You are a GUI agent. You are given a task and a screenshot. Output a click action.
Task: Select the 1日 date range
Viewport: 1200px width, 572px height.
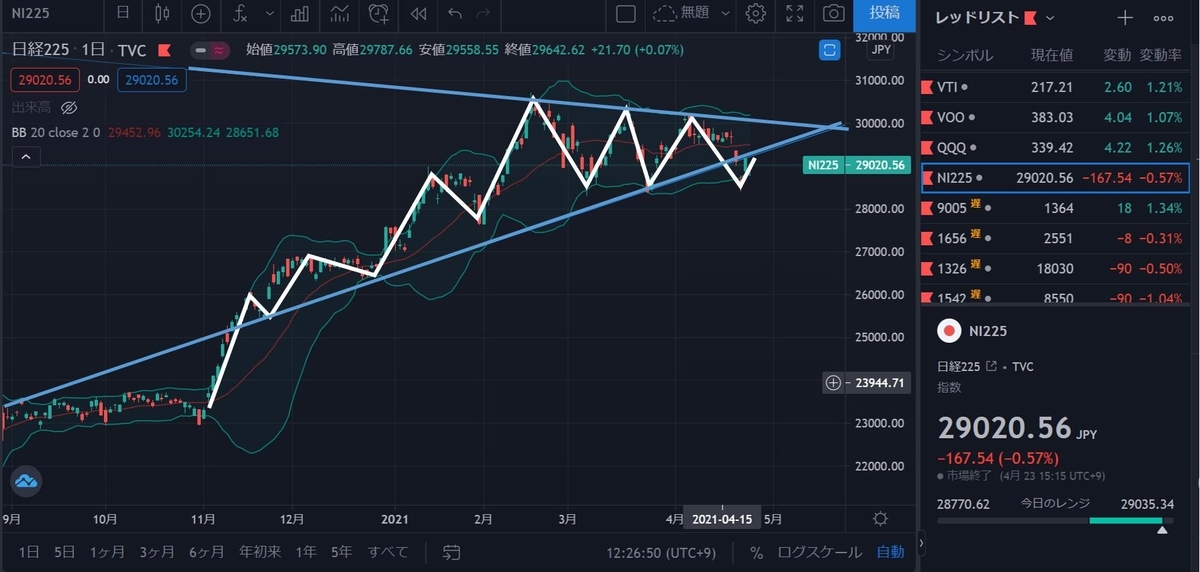[x=30, y=552]
